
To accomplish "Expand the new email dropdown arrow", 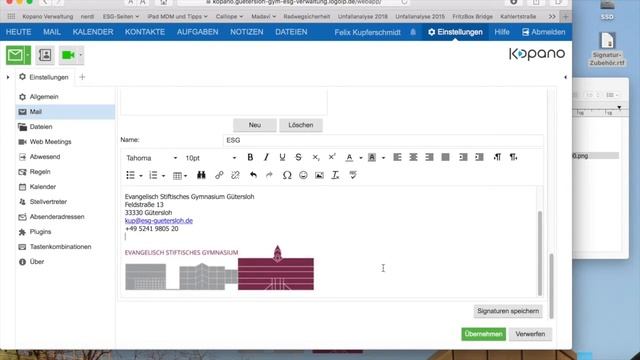I will point(28,55).
